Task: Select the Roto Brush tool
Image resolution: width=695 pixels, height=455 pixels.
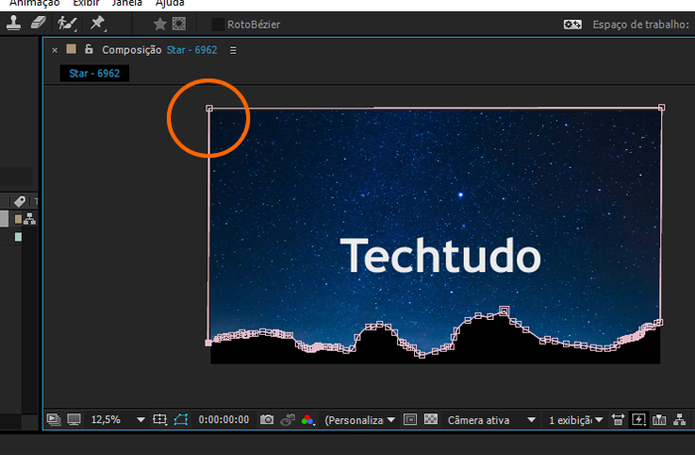Action: [67, 23]
